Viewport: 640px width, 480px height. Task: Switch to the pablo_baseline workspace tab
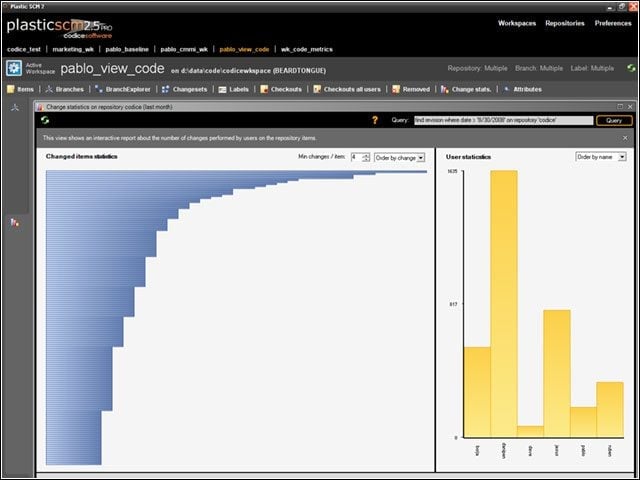pyautogui.click(x=127, y=49)
